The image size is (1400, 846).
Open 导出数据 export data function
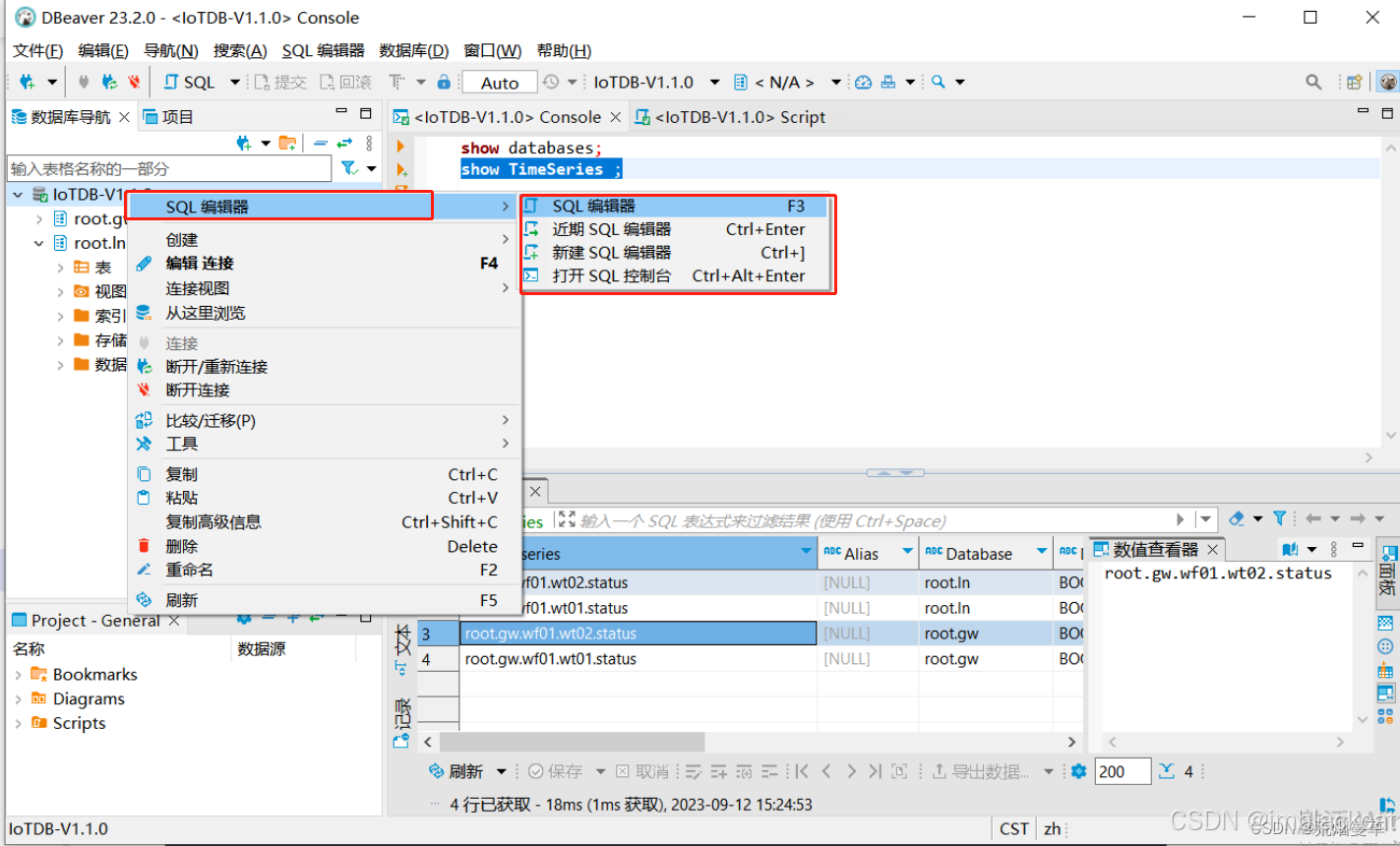click(989, 770)
